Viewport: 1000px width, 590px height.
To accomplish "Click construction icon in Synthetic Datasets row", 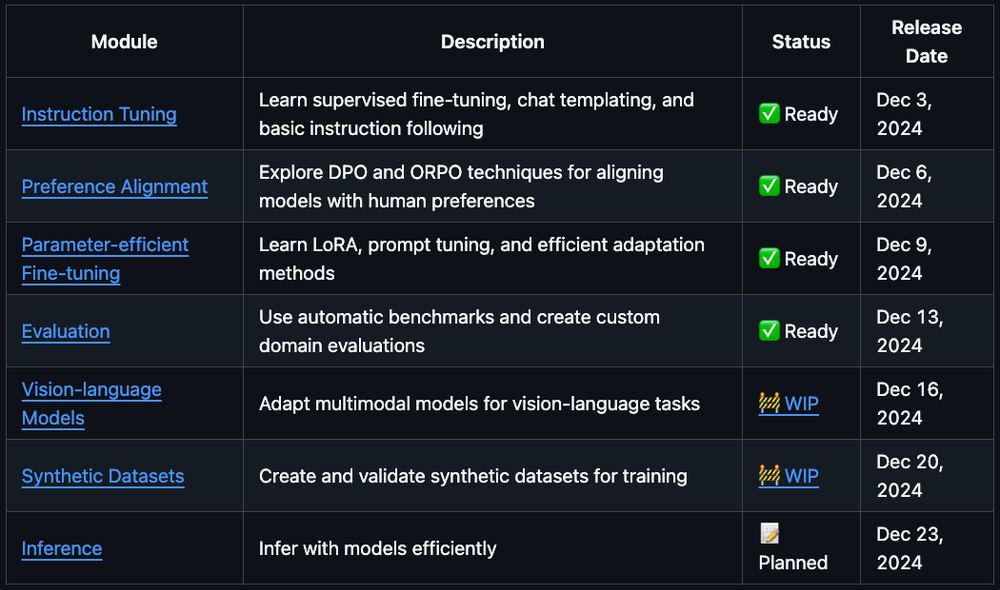I will (x=769, y=475).
